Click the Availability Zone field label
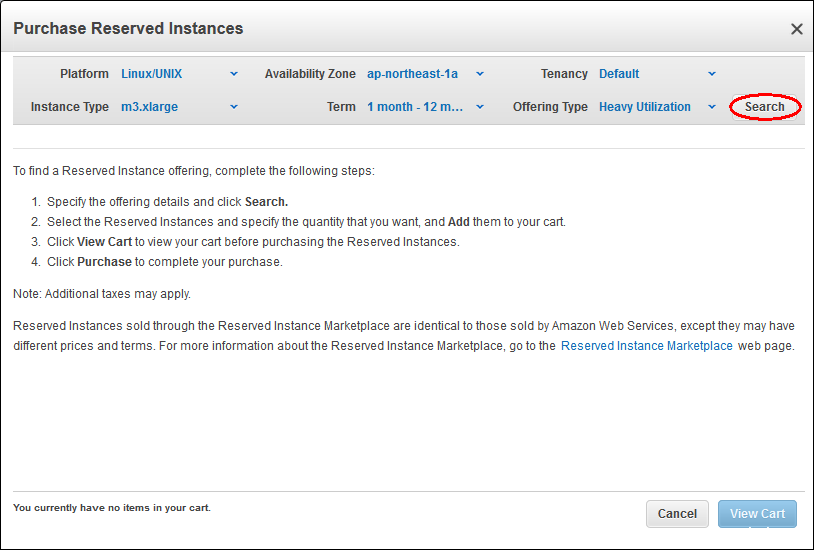 pyautogui.click(x=310, y=74)
